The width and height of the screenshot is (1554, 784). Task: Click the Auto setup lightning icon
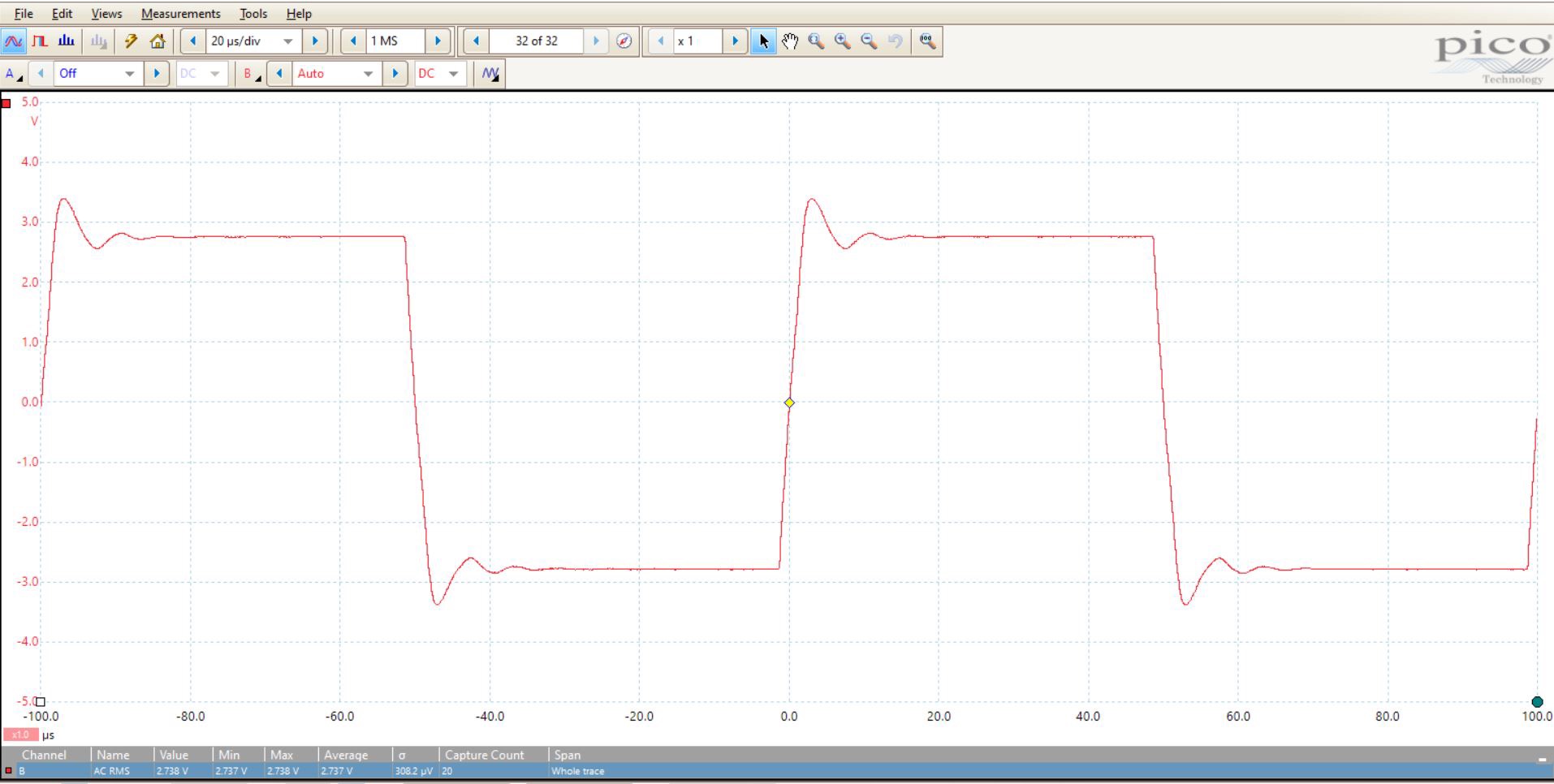click(131, 41)
